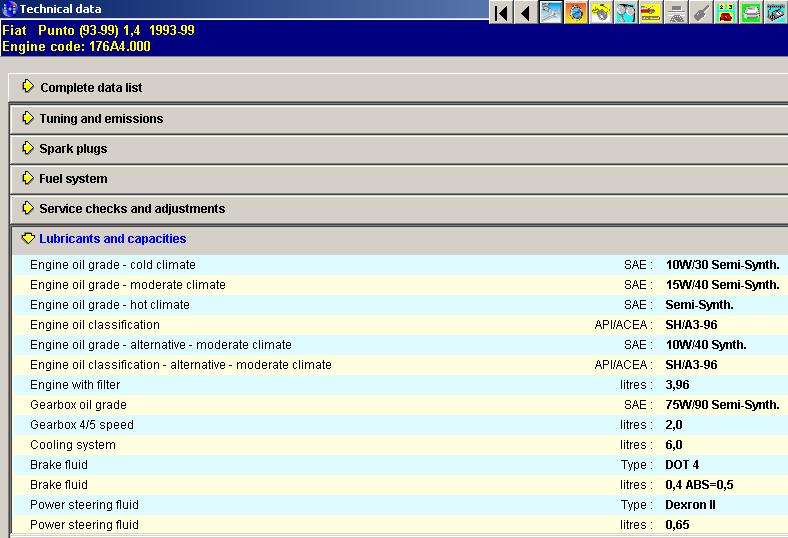This screenshot has width=788, height=538.
Task: Expand the Tuning and emissions section
Action: (x=101, y=119)
